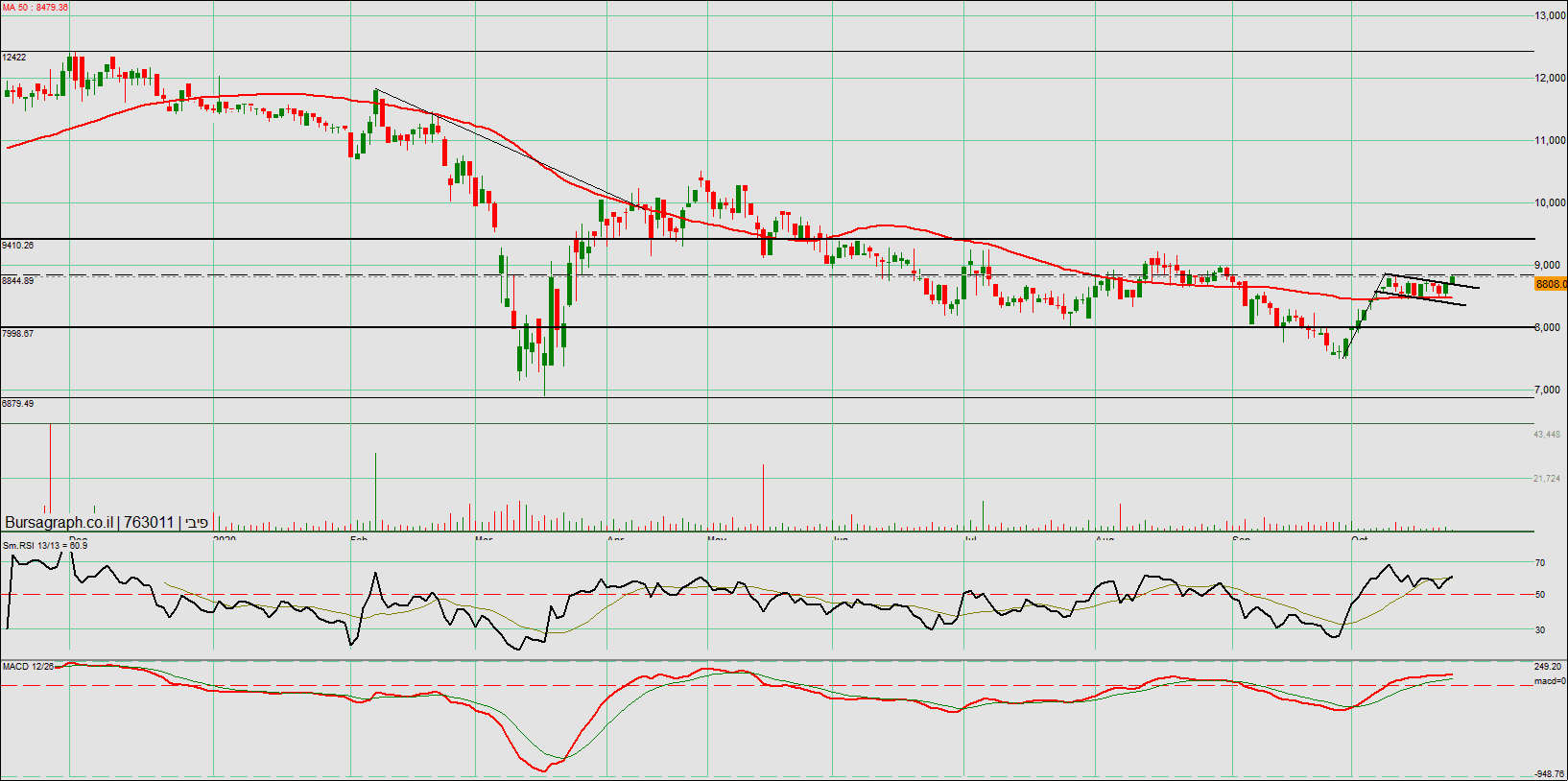
Task: Open the Bursagraph.co.il watermark link
Action: (x=59, y=523)
